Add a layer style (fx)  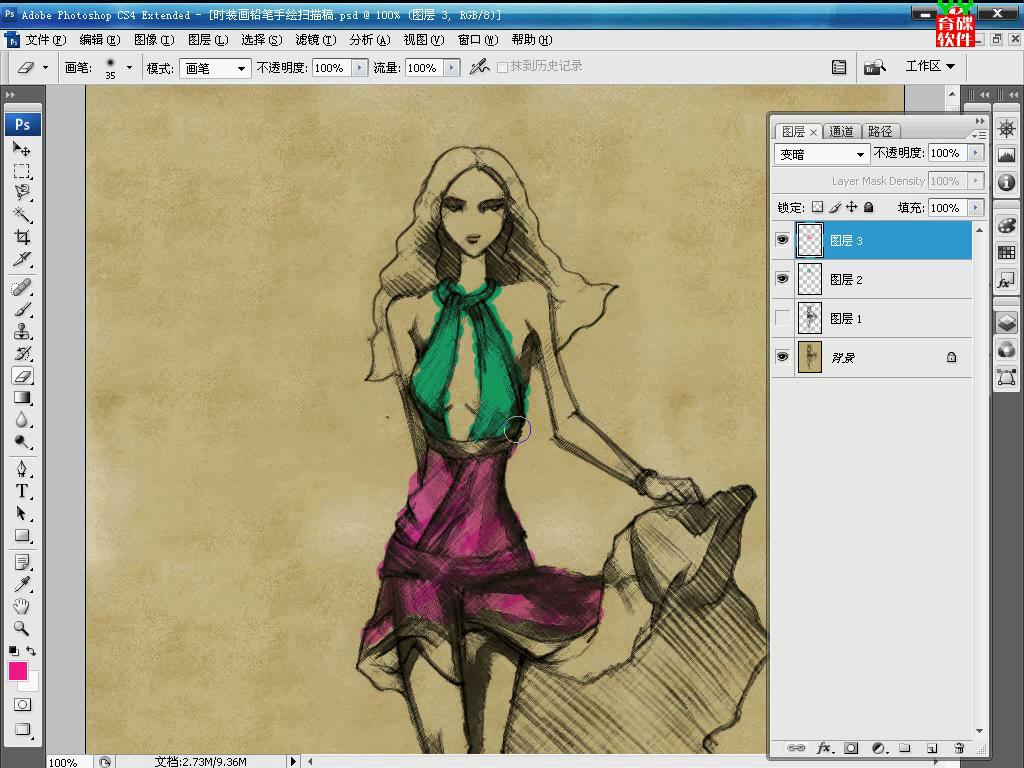(x=824, y=748)
